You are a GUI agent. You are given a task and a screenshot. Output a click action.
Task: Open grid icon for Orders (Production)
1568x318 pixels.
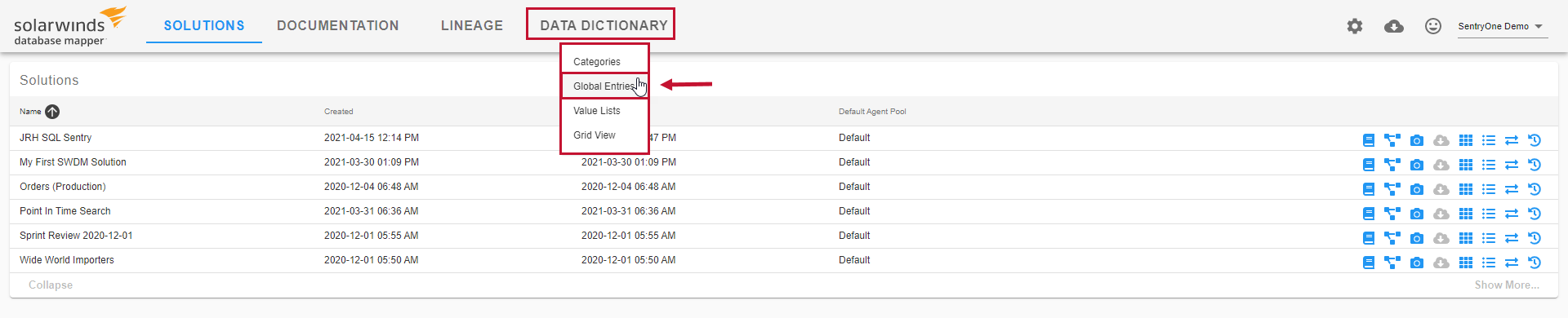[x=1466, y=189]
